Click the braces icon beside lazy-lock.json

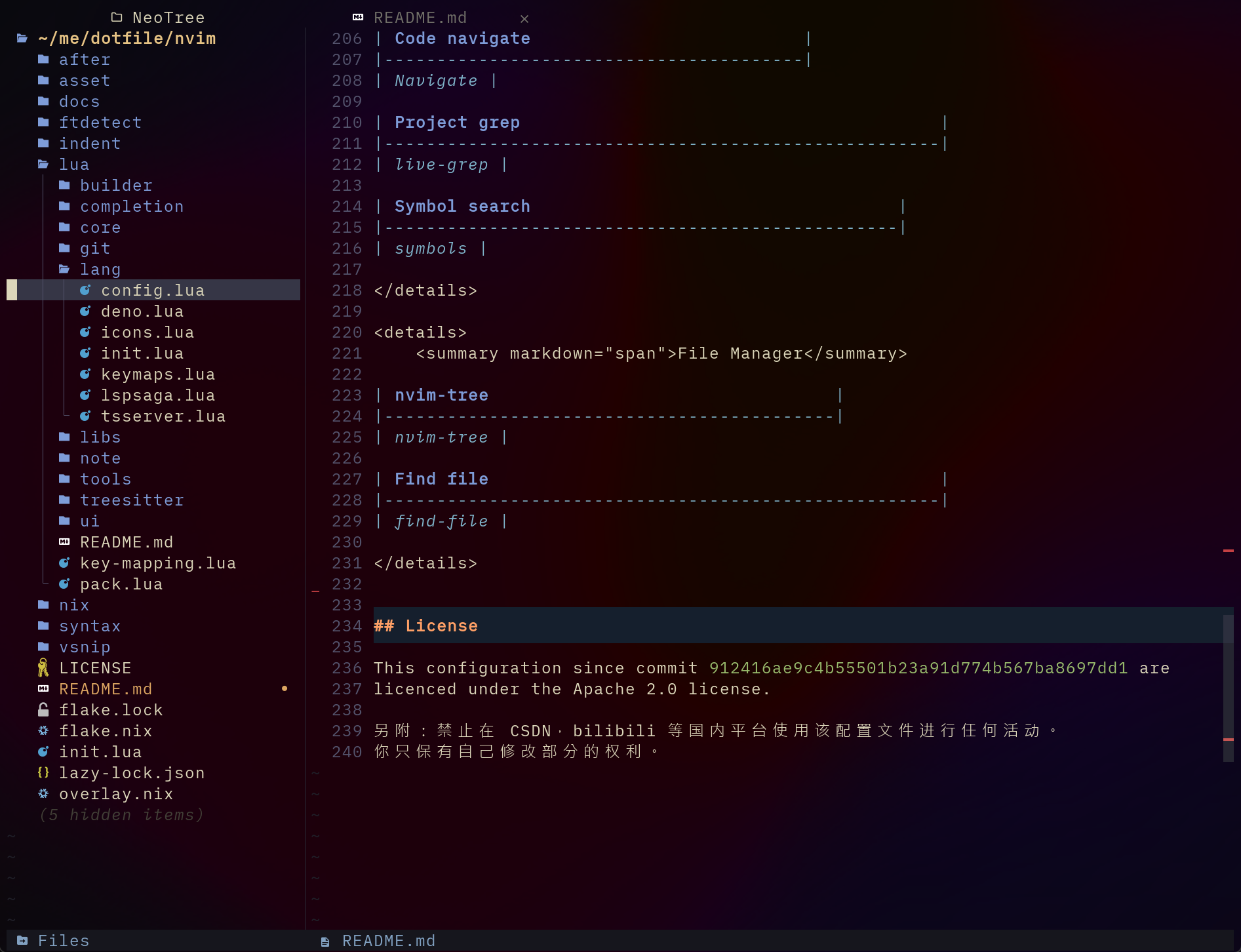(43, 772)
